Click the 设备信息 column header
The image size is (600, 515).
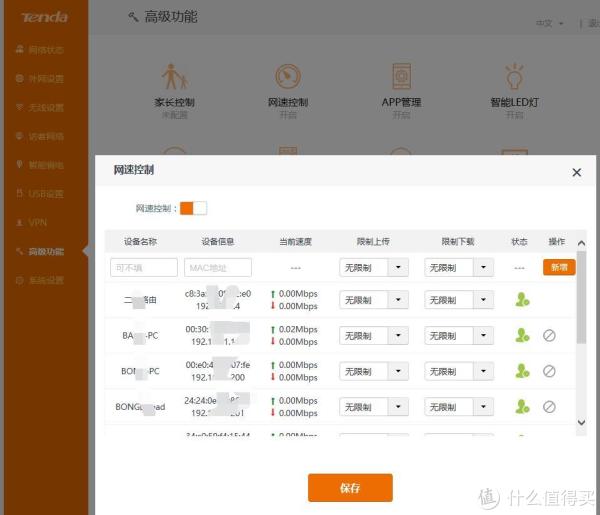[218, 241]
